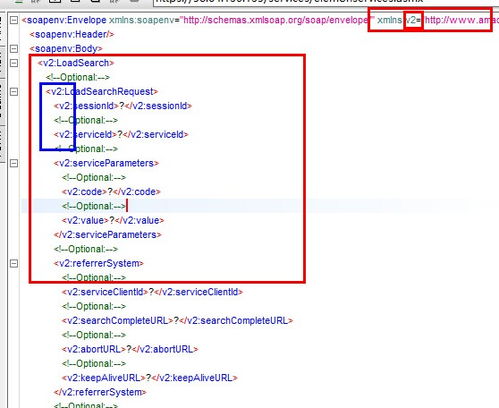This screenshot has height=408, width=499.
Task: Collapse the v2:LoadSearch node
Action: [14, 63]
